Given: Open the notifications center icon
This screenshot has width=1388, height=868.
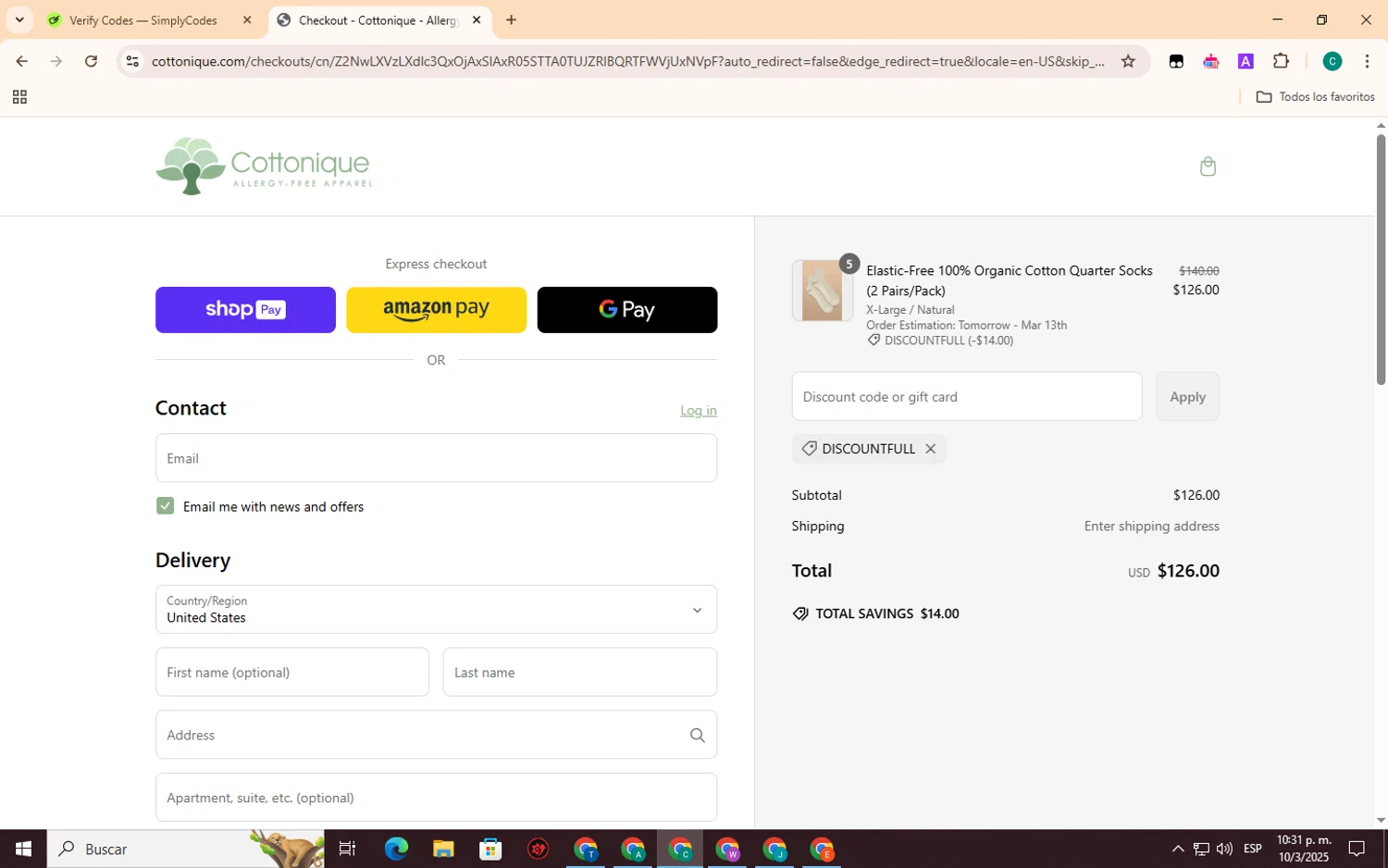Looking at the screenshot, I should (1357, 849).
